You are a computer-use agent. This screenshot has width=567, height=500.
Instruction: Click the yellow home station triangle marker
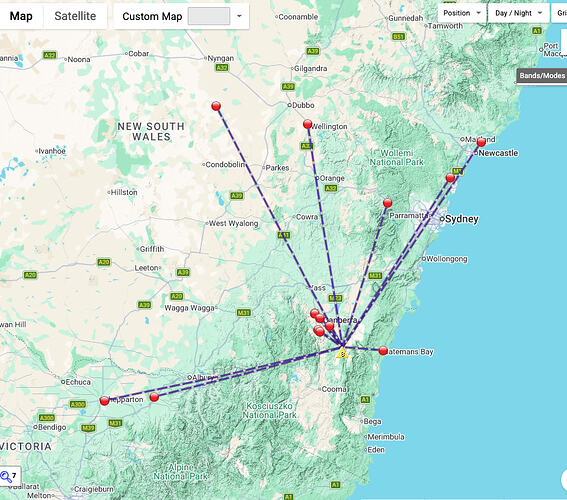point(342,353)
